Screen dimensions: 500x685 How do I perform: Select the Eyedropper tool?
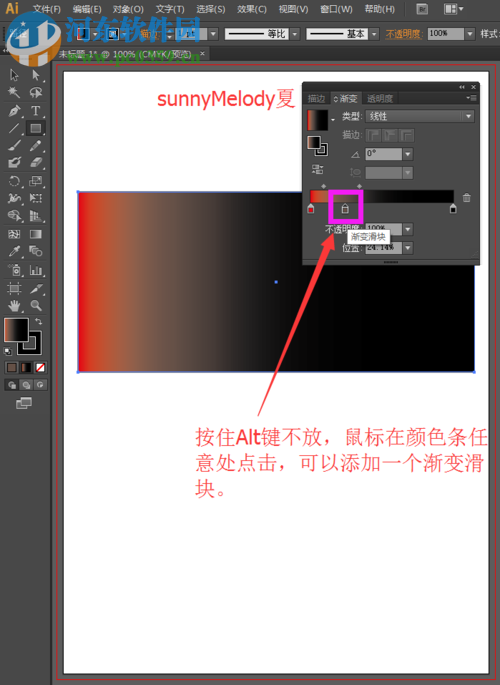coord(14,251)
